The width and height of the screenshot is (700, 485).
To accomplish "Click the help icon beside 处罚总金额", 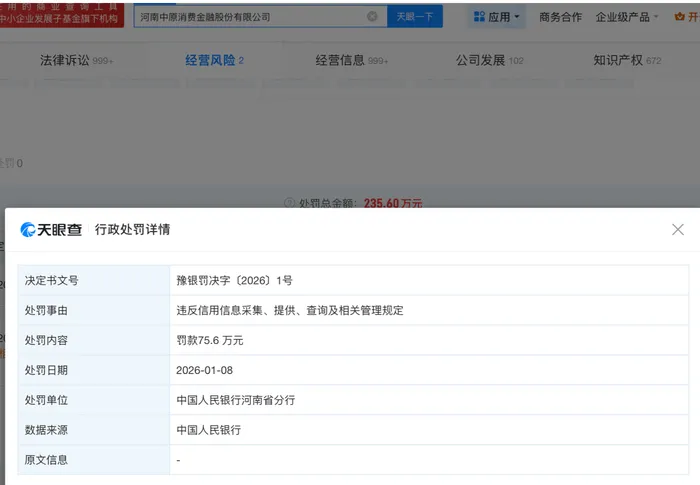I will 289,203.
